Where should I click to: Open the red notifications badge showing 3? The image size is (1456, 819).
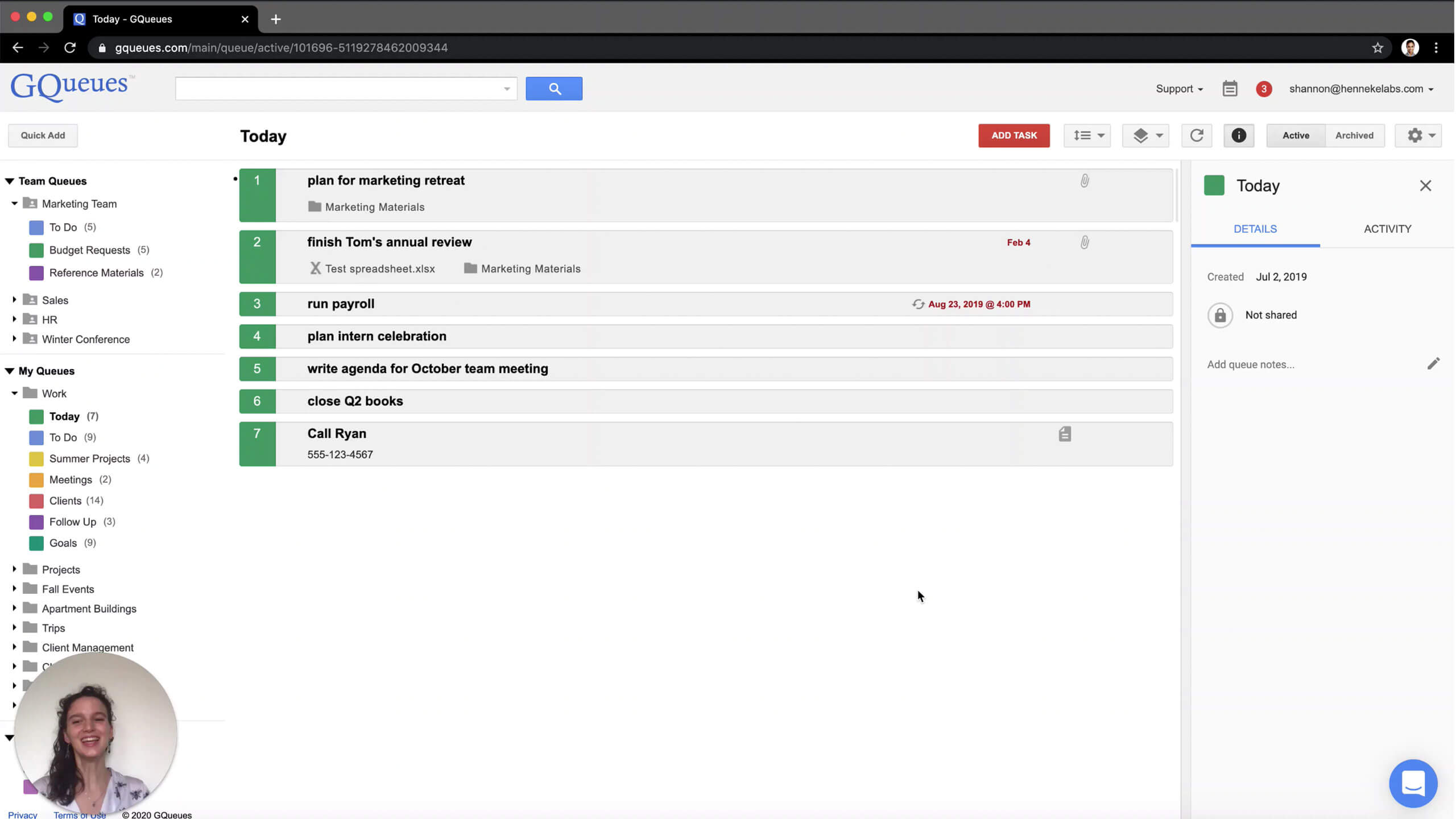pyautogui.click(x=1264, y=89)
